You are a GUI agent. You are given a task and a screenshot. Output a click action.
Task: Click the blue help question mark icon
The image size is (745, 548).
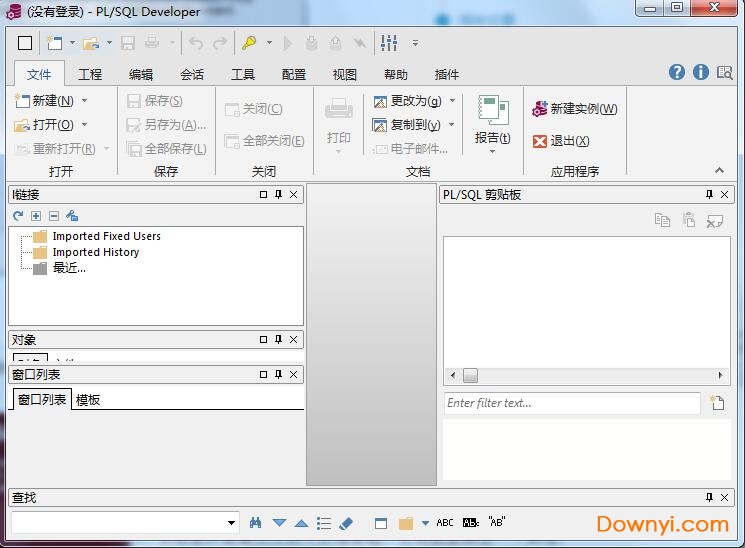click(677, 72)
